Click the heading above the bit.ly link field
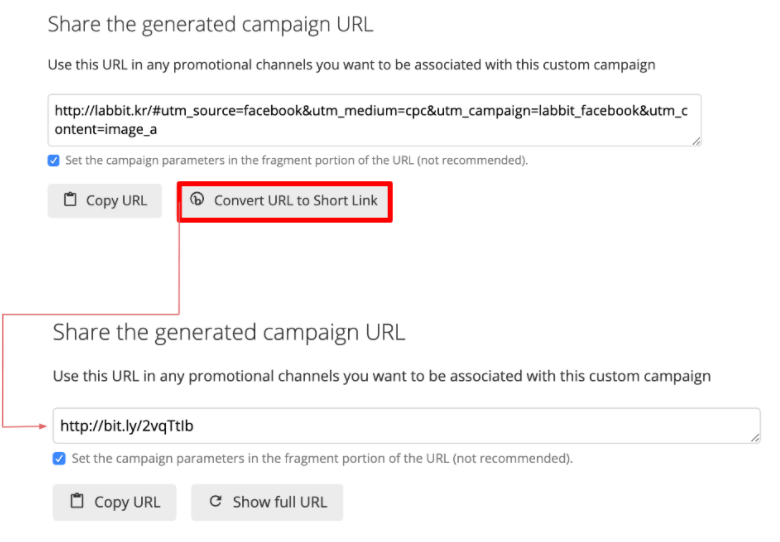 point(228,332)
